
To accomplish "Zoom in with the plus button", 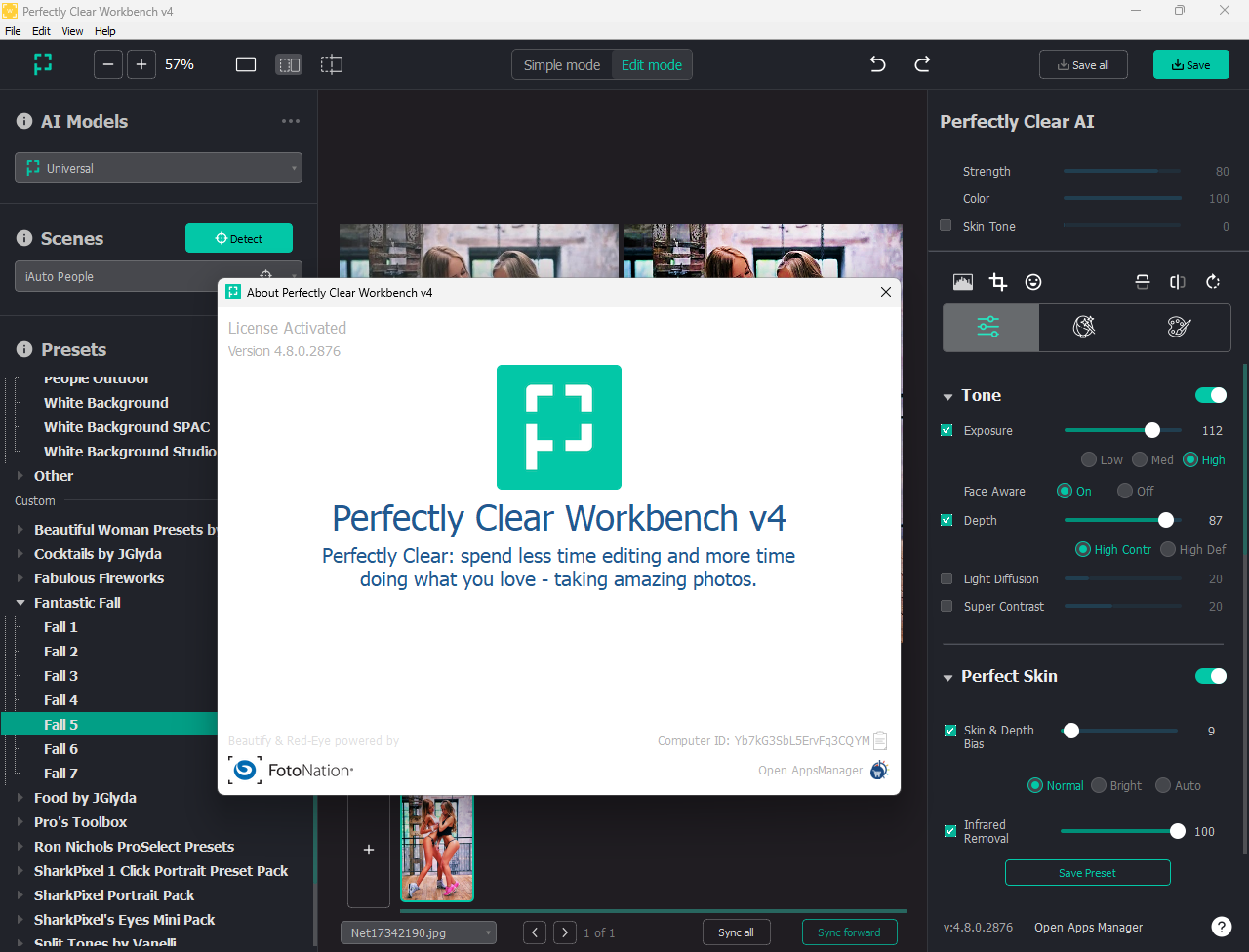I will (141, 64).
